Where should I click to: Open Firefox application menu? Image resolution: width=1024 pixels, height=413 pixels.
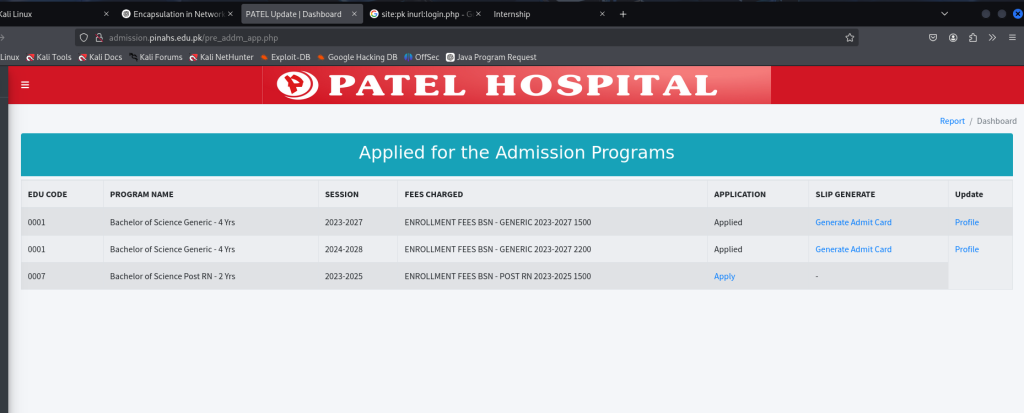coord(1012,38)
